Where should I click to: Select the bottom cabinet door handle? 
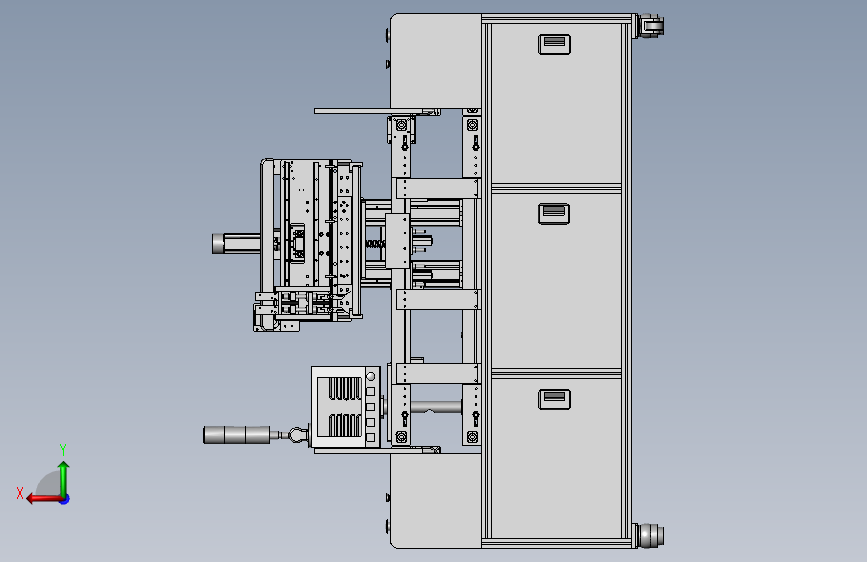[554, 399]
